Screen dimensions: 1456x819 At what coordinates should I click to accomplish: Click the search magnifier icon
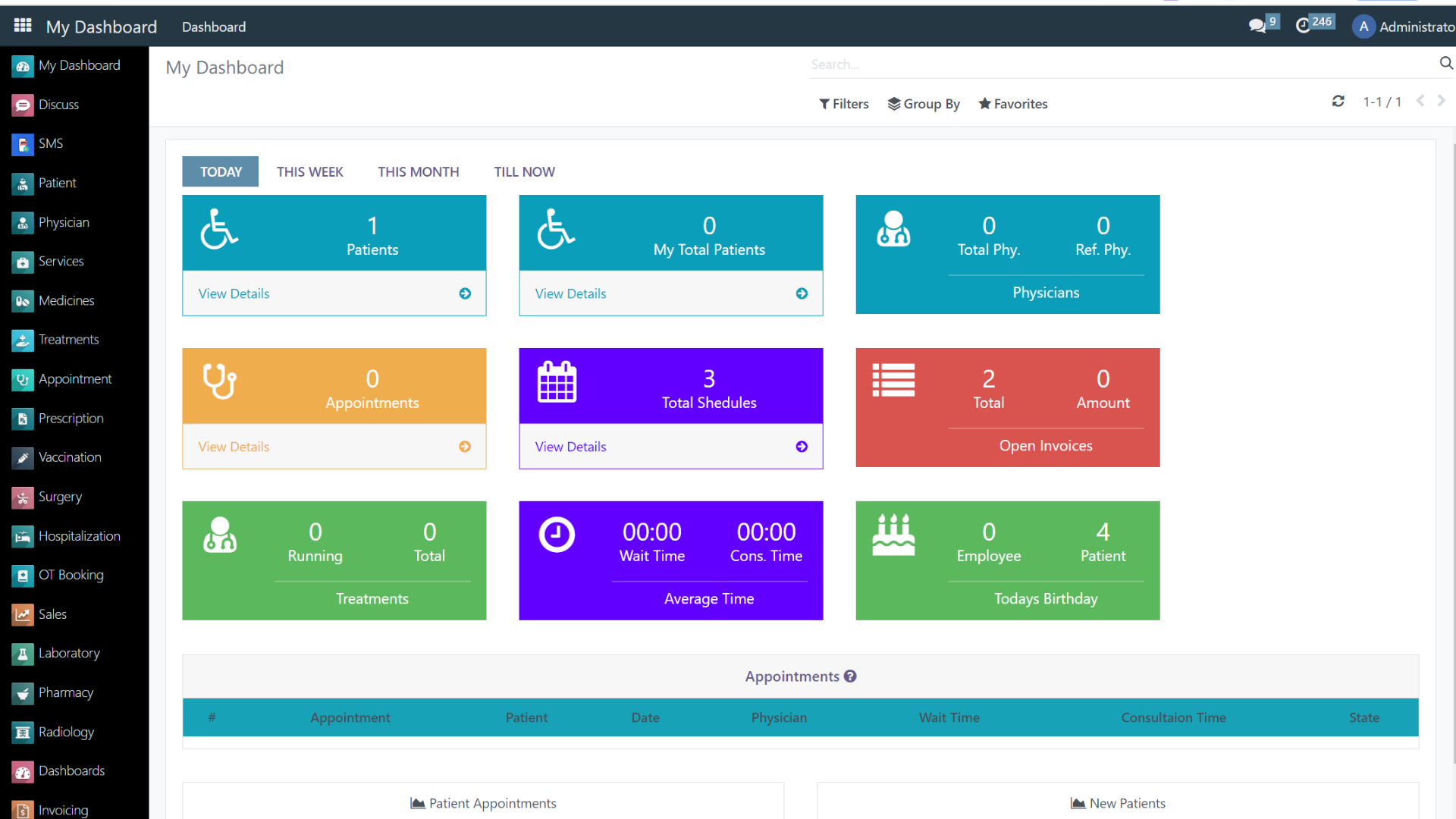click(1445, 64)
